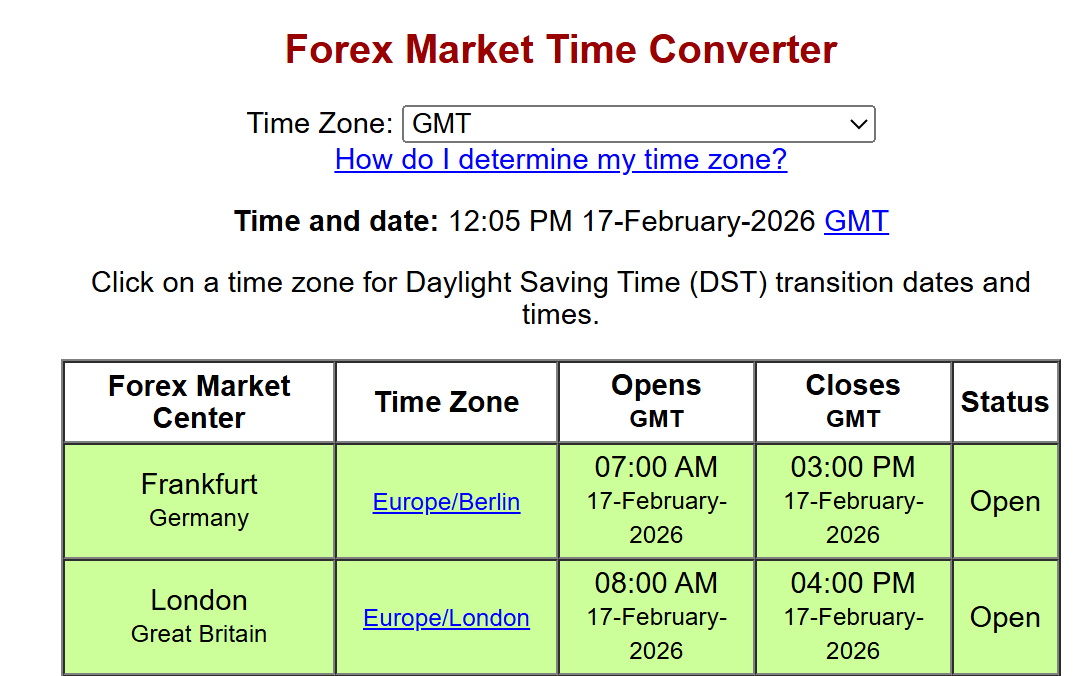The image size is (1084, 676).
Task: Click the Open status for Frankfurt
Action: [x=1005, y=502]
